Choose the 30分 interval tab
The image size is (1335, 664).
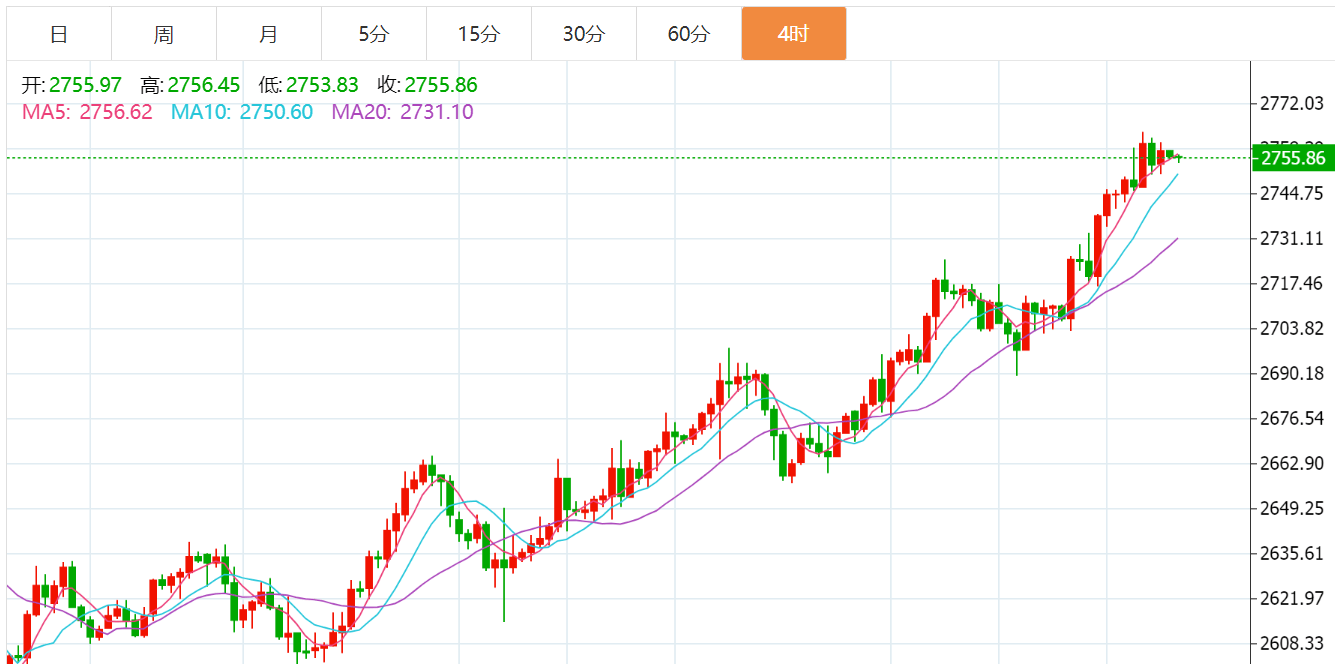(584, 34)
